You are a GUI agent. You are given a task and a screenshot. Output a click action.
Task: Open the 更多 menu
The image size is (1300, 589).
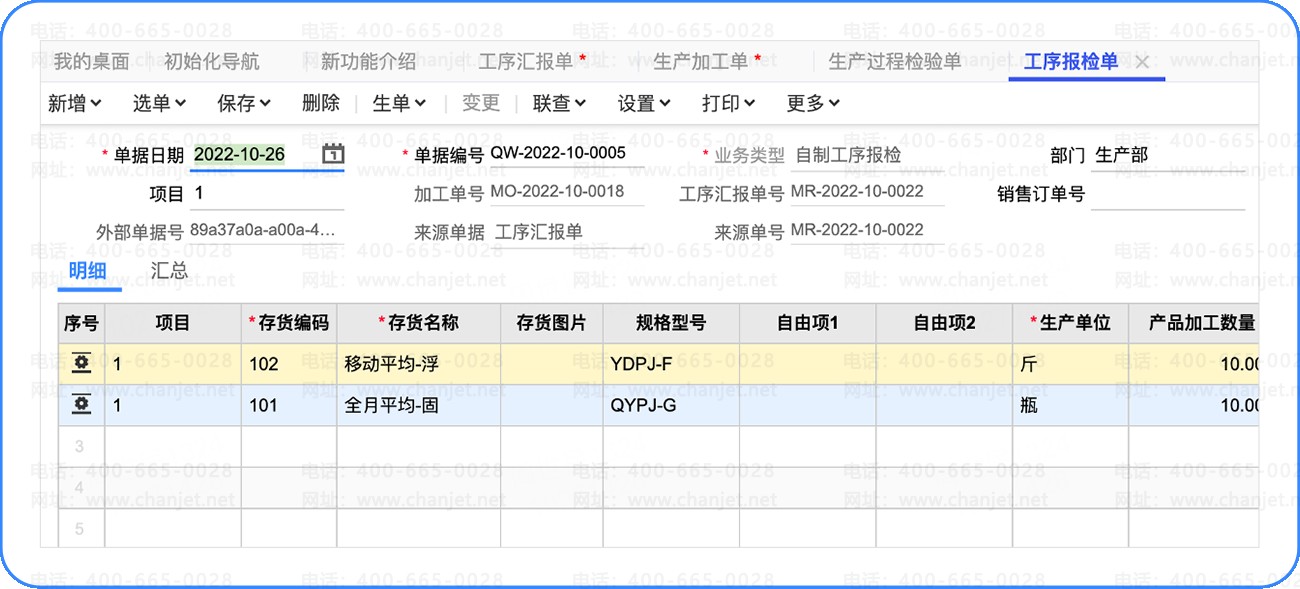[x=813, y=103]
